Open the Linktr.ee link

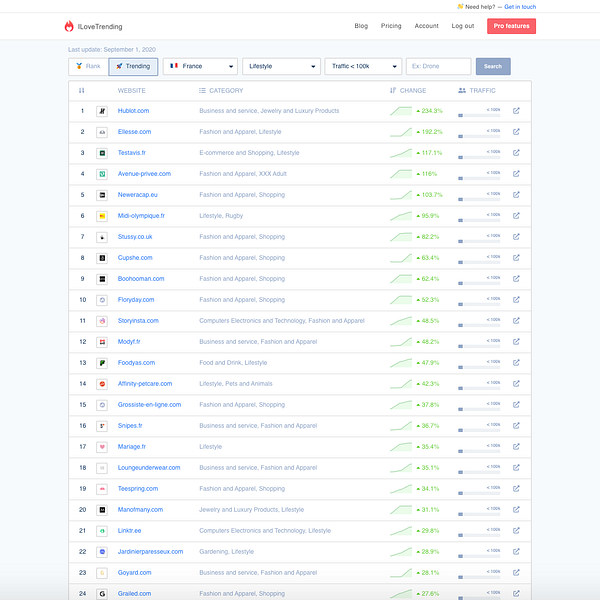[129, 531]
